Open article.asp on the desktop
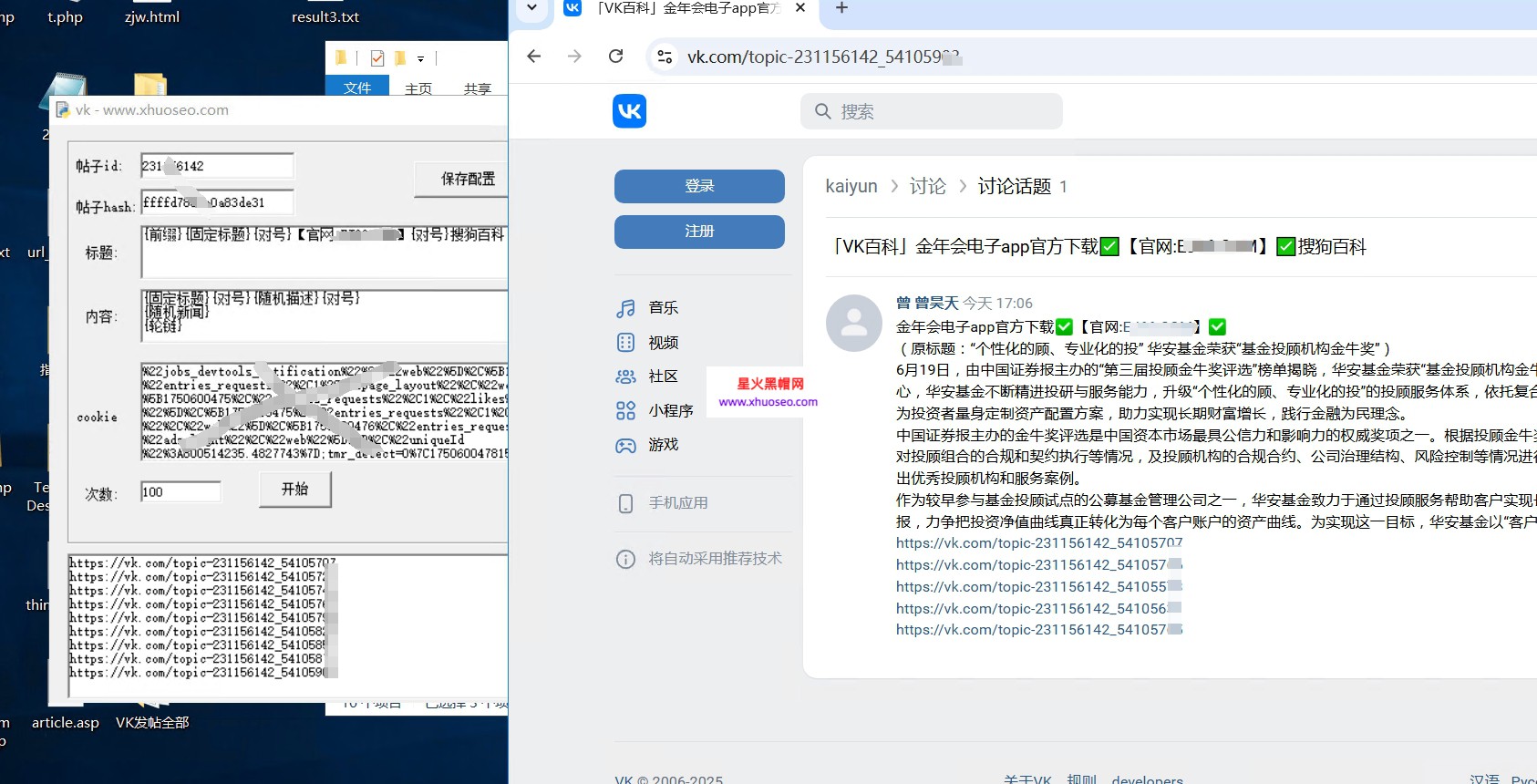The image size is (1537, 784). click(x=66, y=722)
